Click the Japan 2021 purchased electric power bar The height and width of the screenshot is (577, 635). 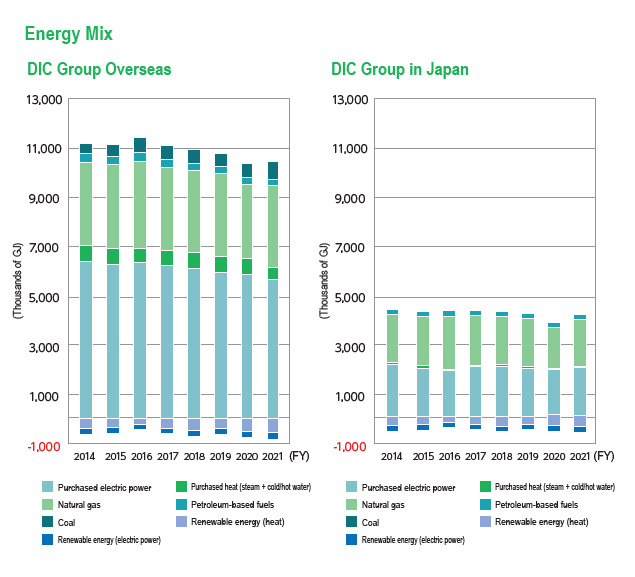click(580, 392)
